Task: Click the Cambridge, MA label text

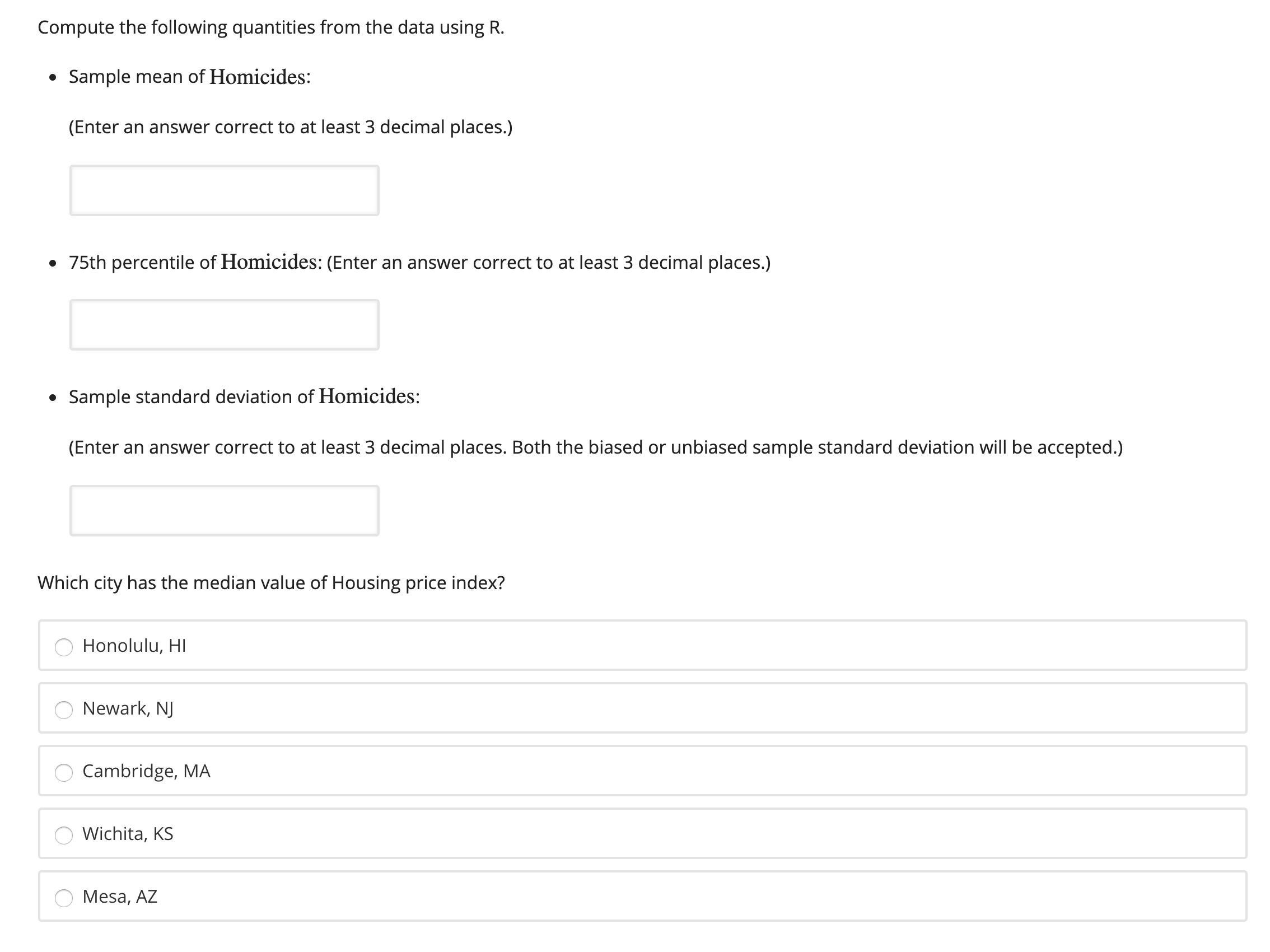Action: point(147,772)
